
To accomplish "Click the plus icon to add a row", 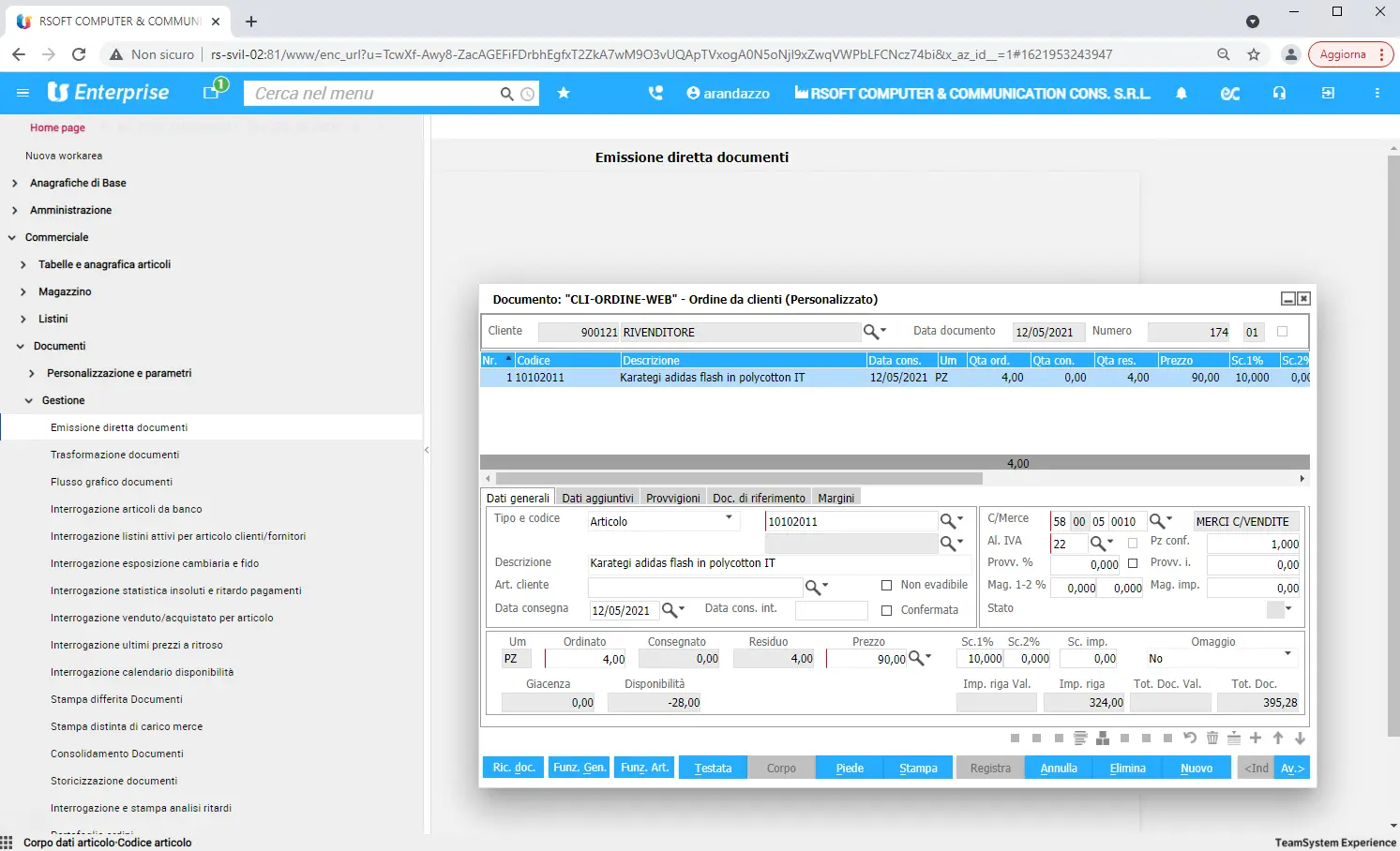I will click(1256, 739).
